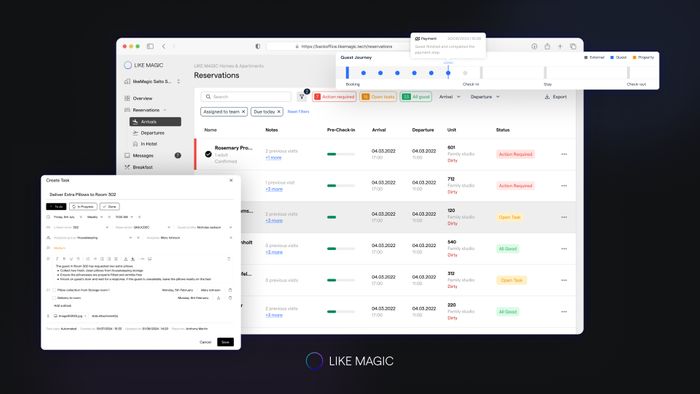Click the Action Required status on unit 712
The image size is (700, 394).
click(x=515, y=186)
